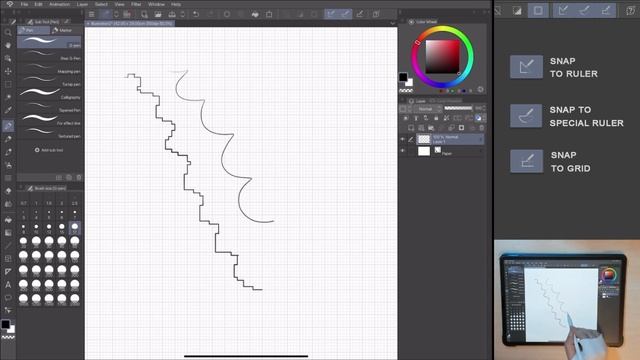Click the black main color swatch near the color wheel
This screenshot has width=640, height=360.
(x=403, y=77)
